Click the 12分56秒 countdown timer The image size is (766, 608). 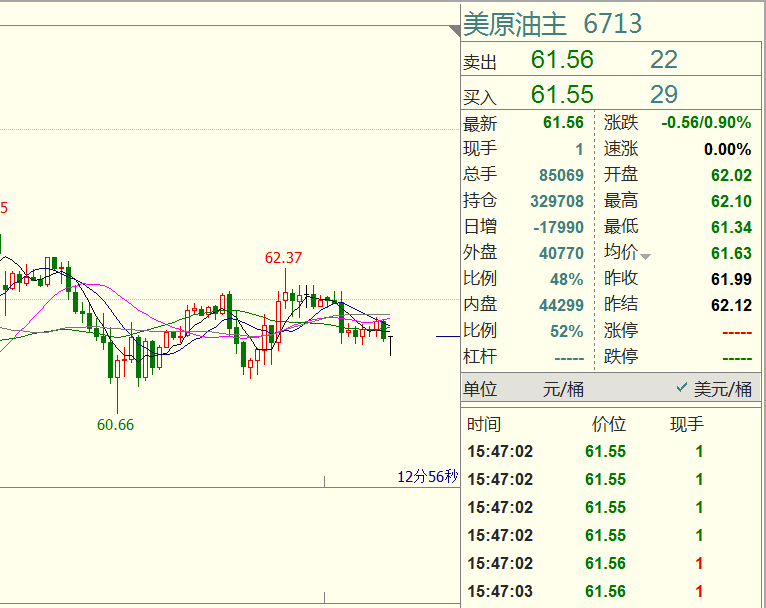point(427,476)
